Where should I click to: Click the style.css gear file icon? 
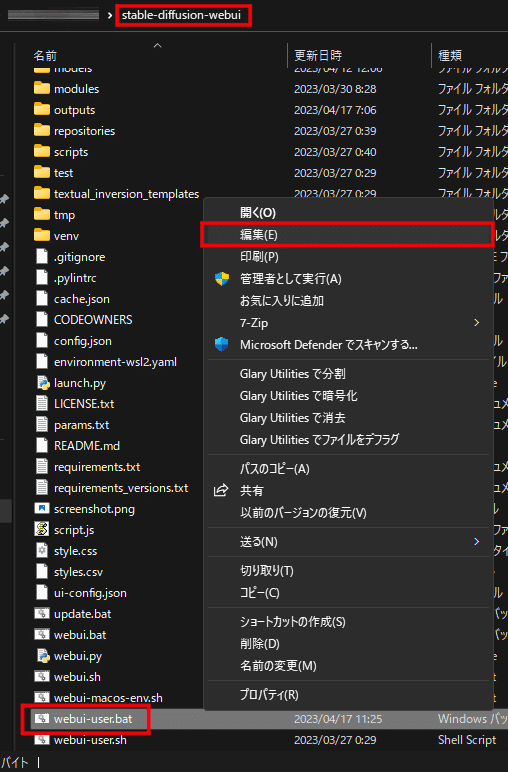[42, 550]
